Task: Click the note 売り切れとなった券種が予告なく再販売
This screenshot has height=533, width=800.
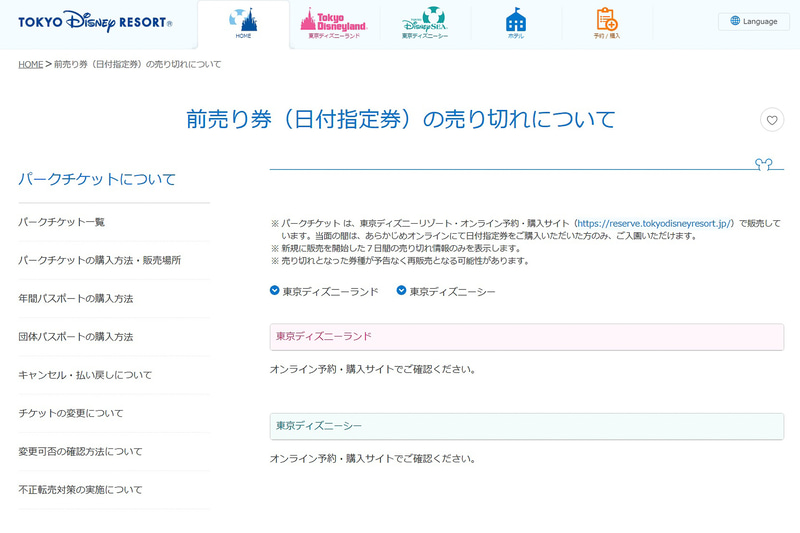Action: [401, 261]
